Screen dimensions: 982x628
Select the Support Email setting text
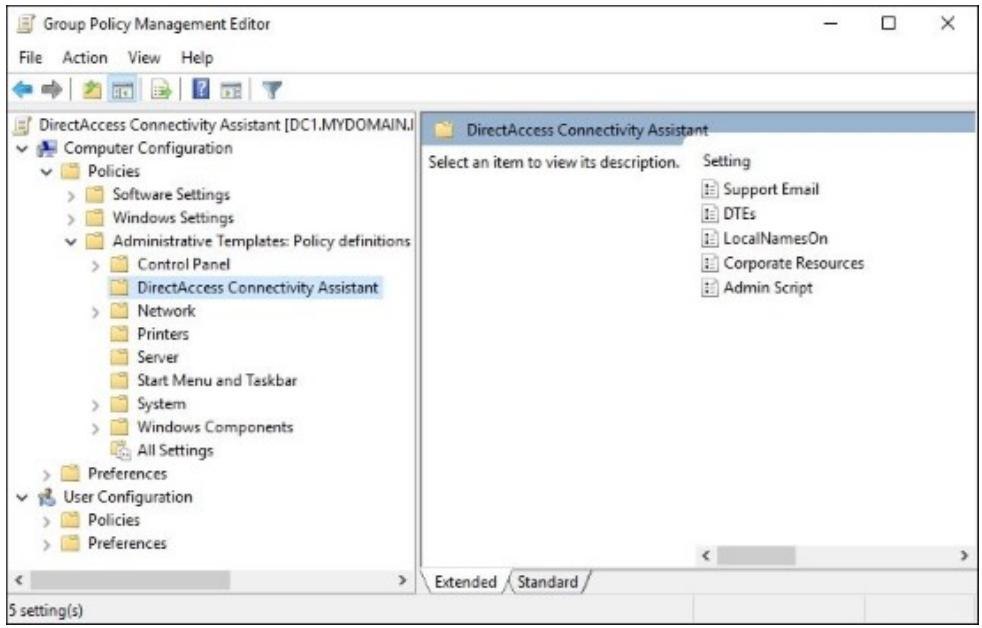tap(771, 189)
